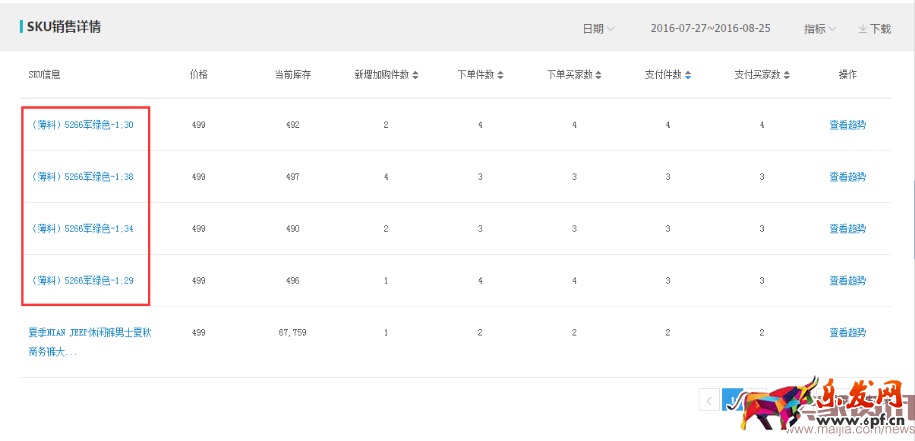The height and width of the screenshot is (441, 915).
Task: Open the 夏季NIAN JEEP休闲裤 product link
Action: 90,342
